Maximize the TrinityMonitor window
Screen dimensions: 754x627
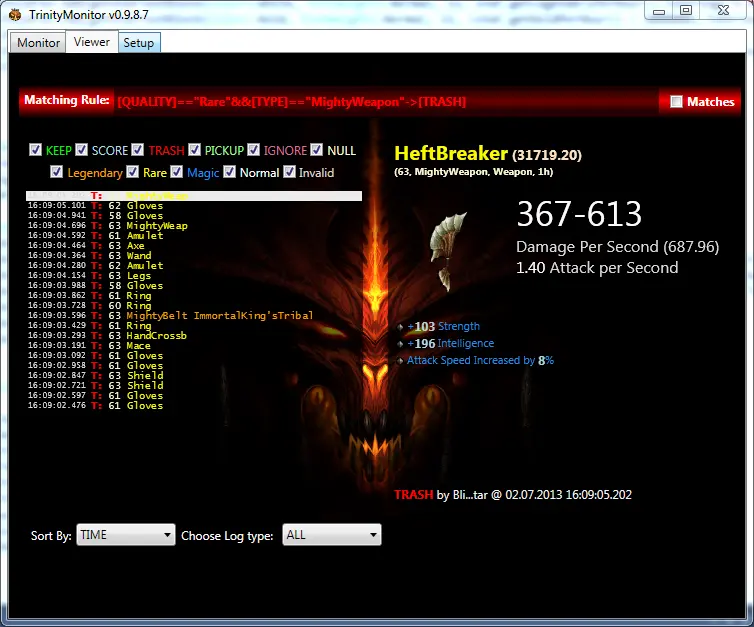(x=686, y=10)
